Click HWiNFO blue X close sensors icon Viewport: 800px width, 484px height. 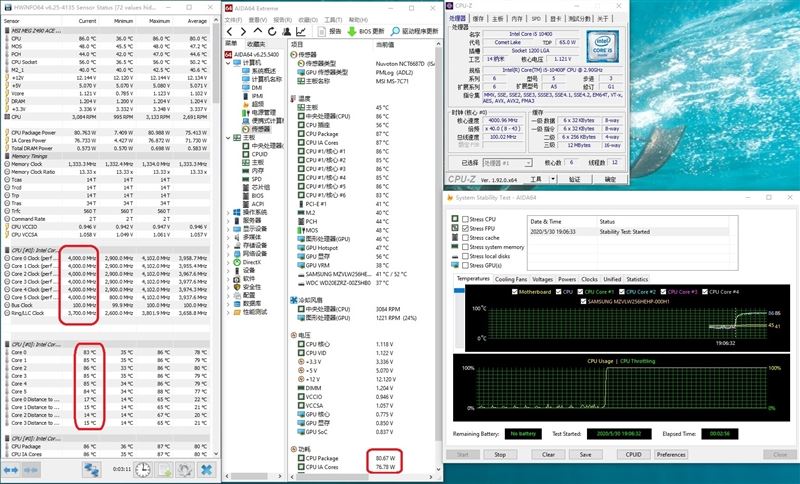(207, 470)
